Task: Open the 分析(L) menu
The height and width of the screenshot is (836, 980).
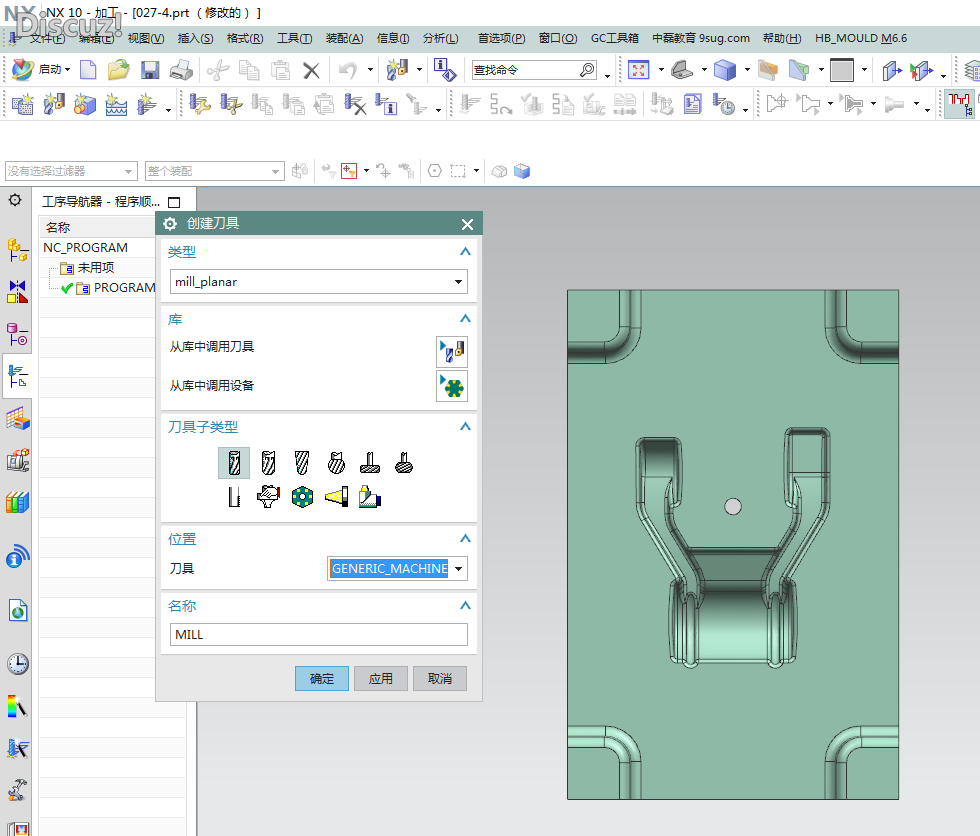Action: (441, 38)
